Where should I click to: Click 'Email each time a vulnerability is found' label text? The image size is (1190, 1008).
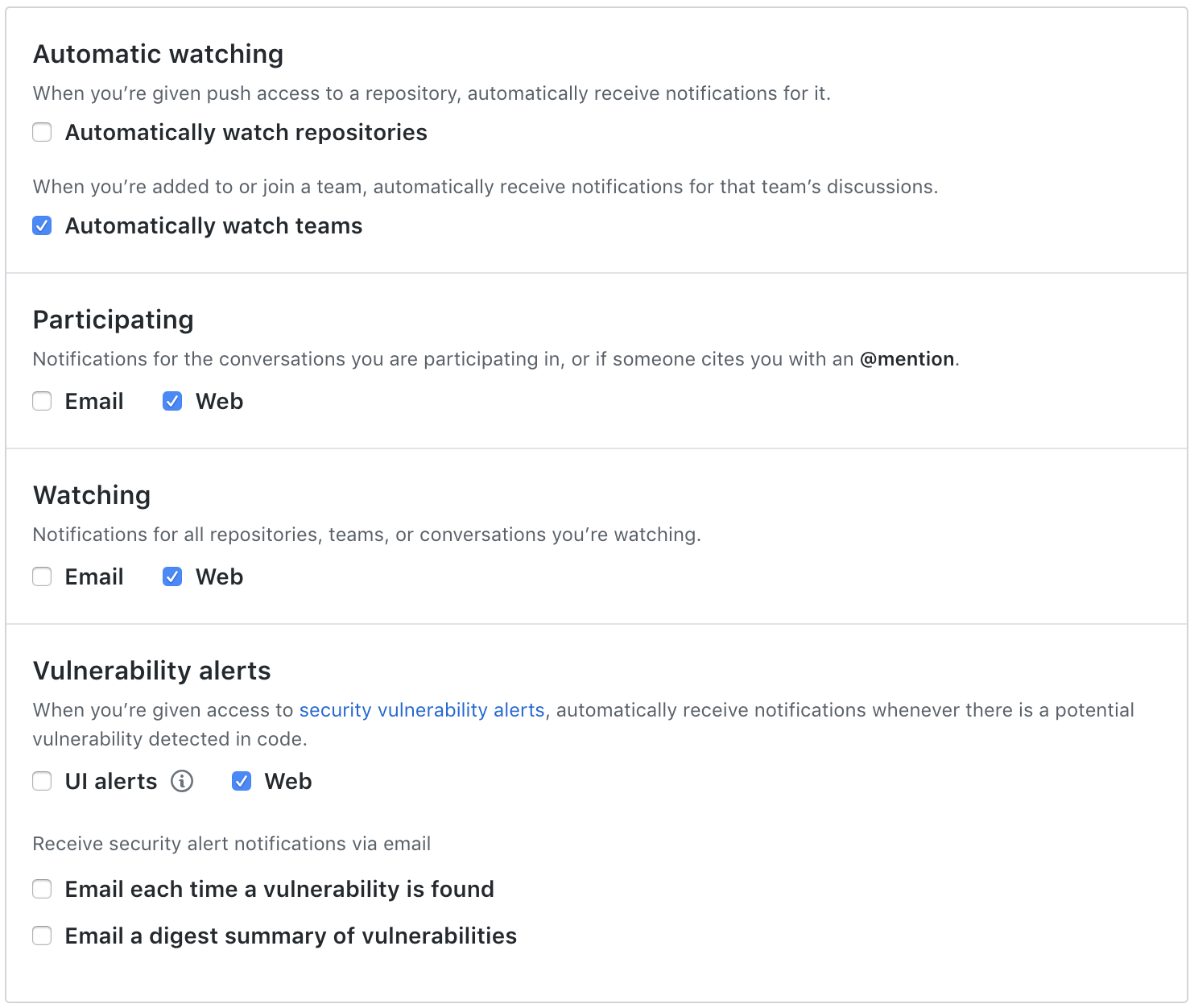pyautogui.click(x=279, y=889)
